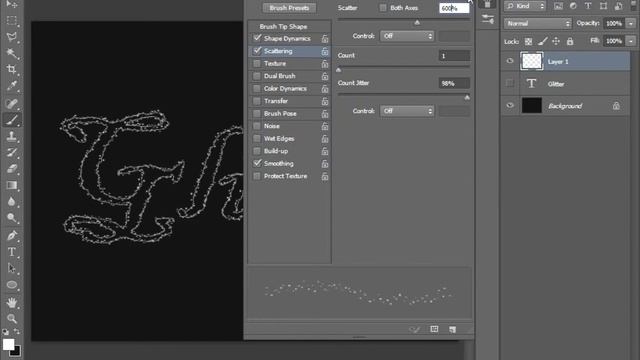Select the Horizontal Type tool

[x=12, y=252]
